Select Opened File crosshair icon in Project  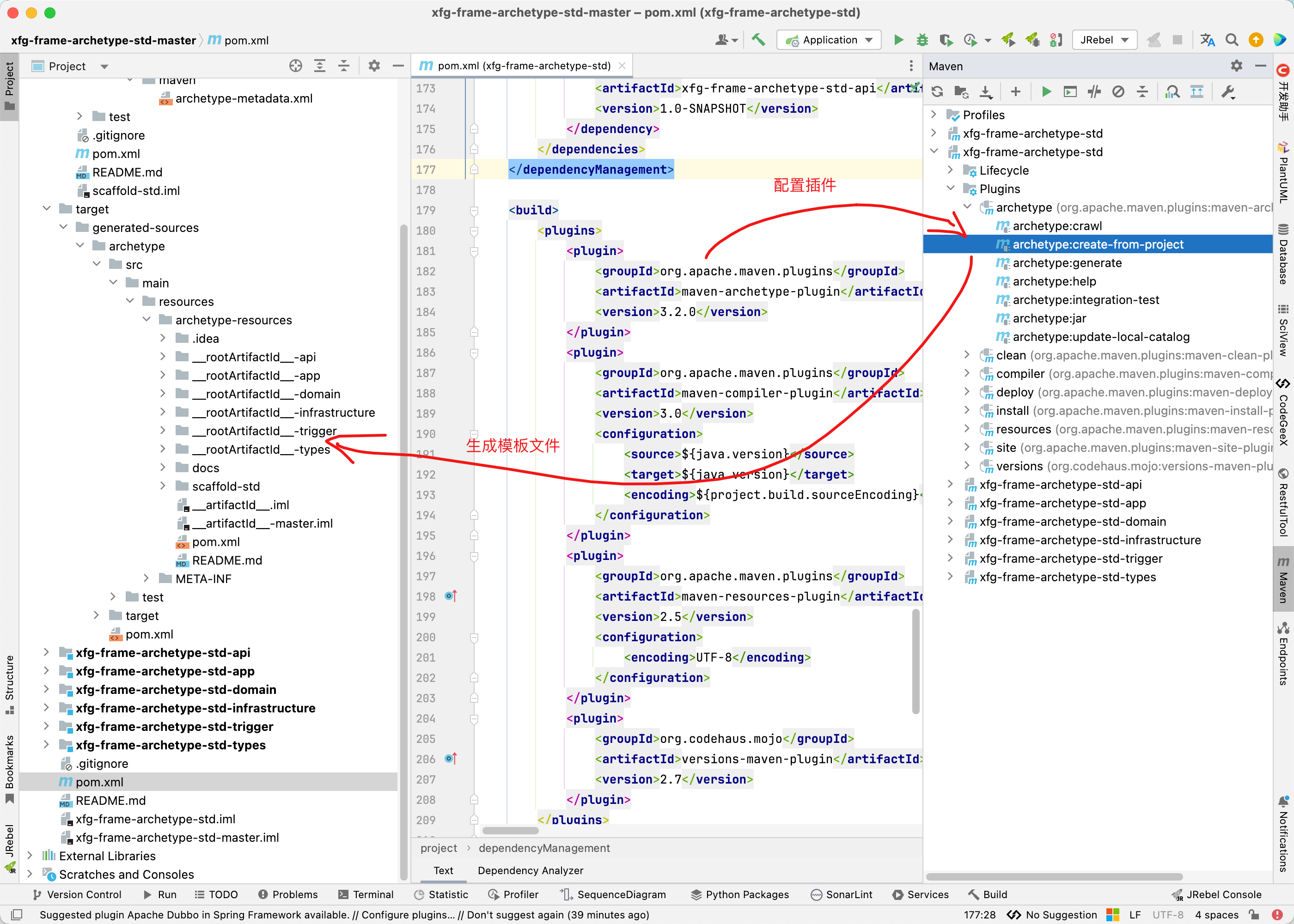pos(295,66)
